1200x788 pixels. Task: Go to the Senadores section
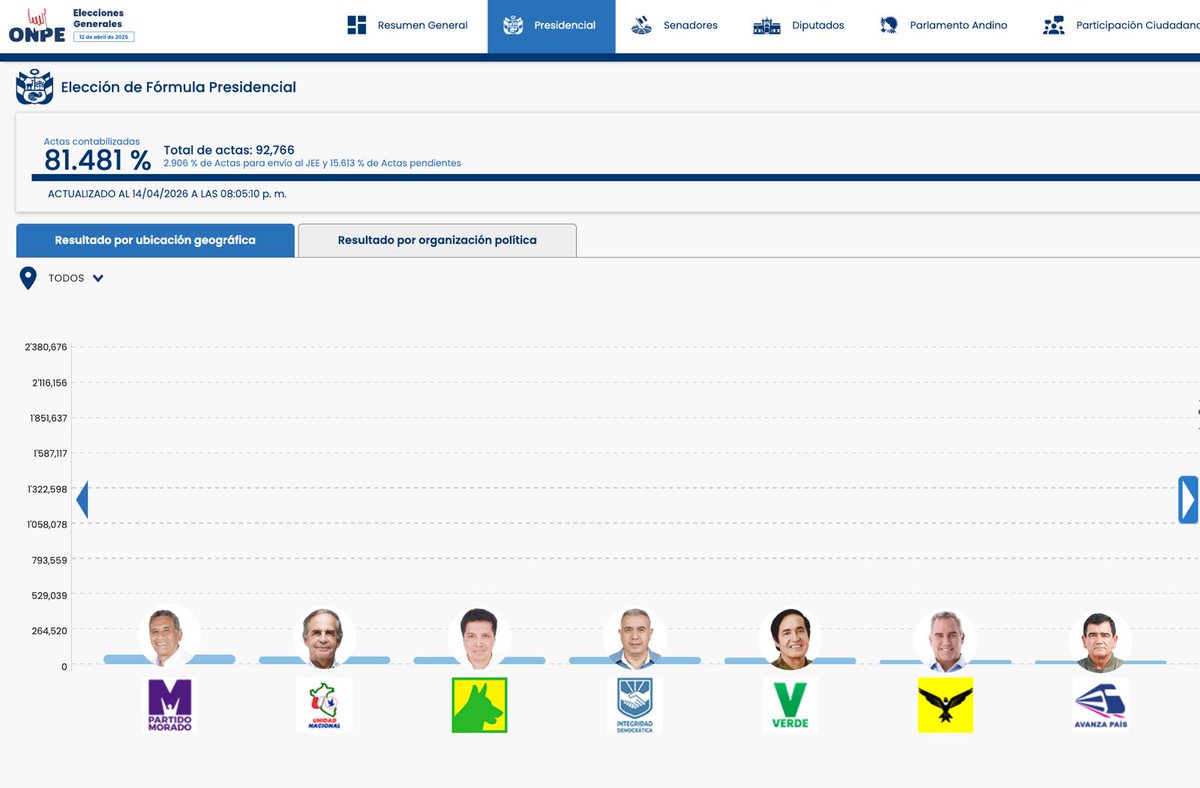click(x=675, y=26)
